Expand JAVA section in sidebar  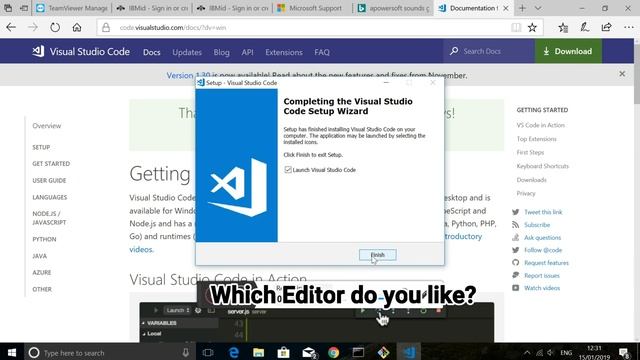pos(40,256)
